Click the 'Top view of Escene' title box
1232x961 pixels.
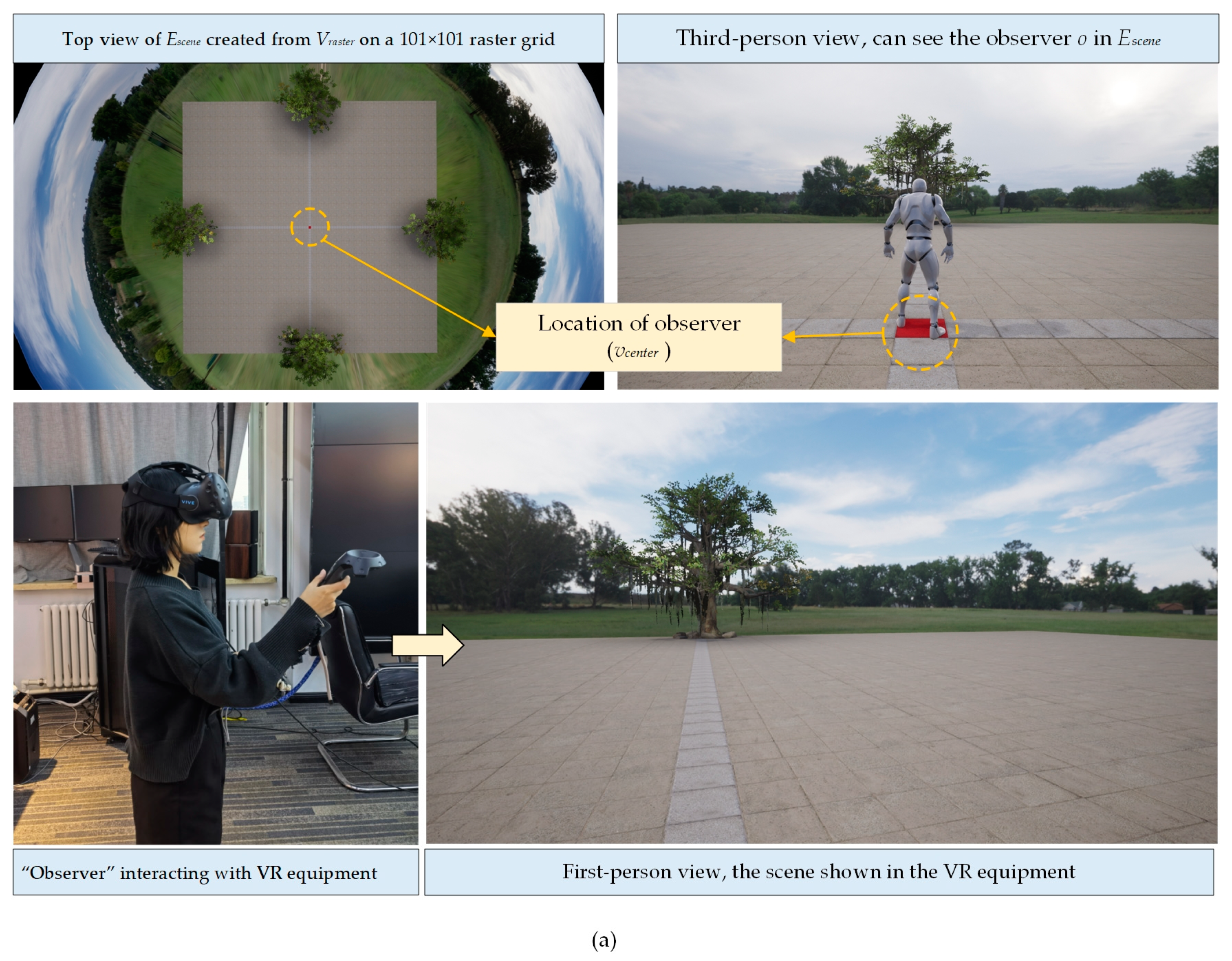pyautogui.click(x=308, y=39)
